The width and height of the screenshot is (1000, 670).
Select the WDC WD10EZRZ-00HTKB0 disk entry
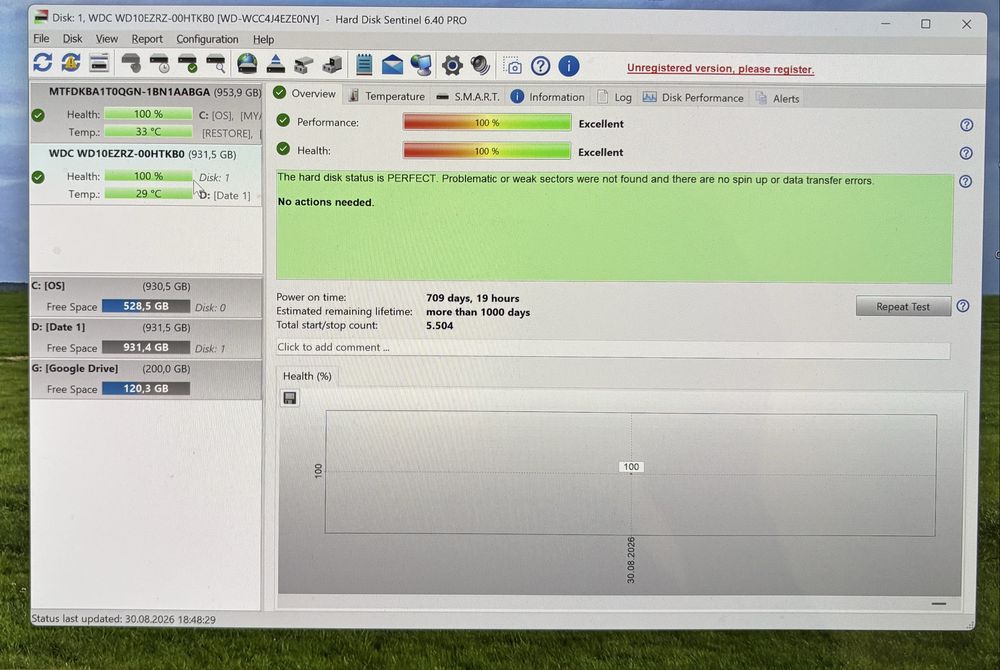coord(146,174)
